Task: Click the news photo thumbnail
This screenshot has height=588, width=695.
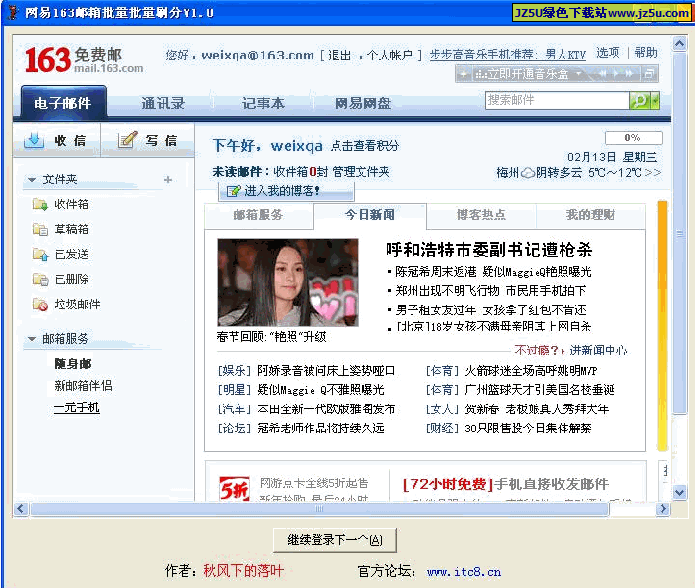Action: (x=288, y=283)
